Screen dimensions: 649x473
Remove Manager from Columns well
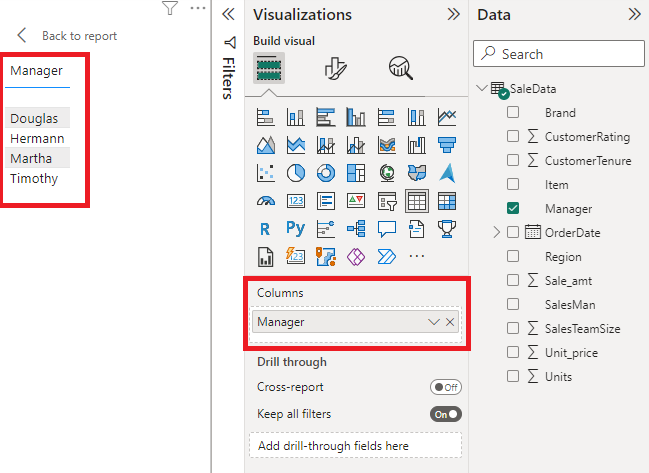click(x=450, y=322)
